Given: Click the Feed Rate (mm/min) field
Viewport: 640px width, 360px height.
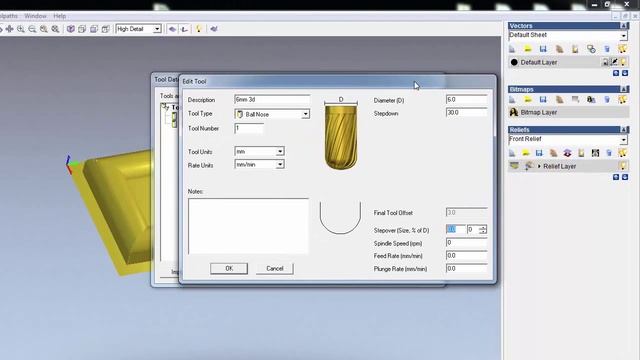Looking at the screenshot, I should 467,256.
